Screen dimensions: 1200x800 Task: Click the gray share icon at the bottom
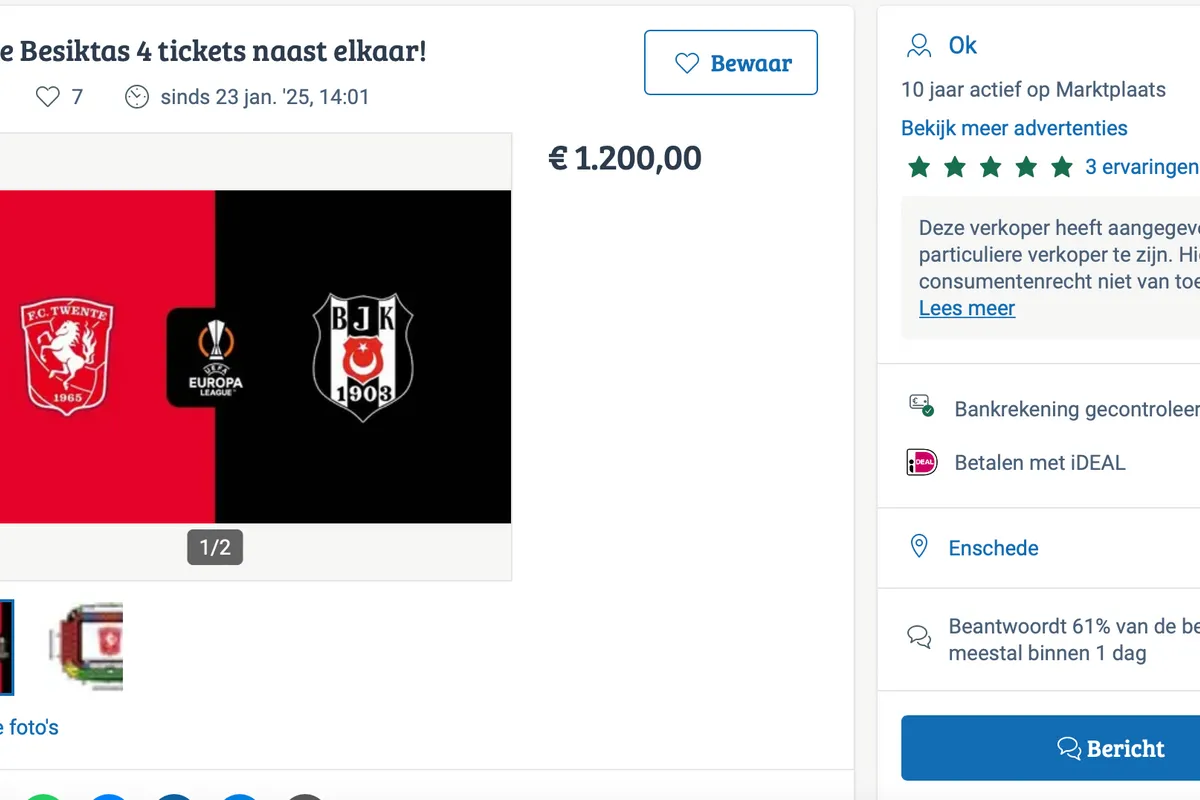(305, 796)
